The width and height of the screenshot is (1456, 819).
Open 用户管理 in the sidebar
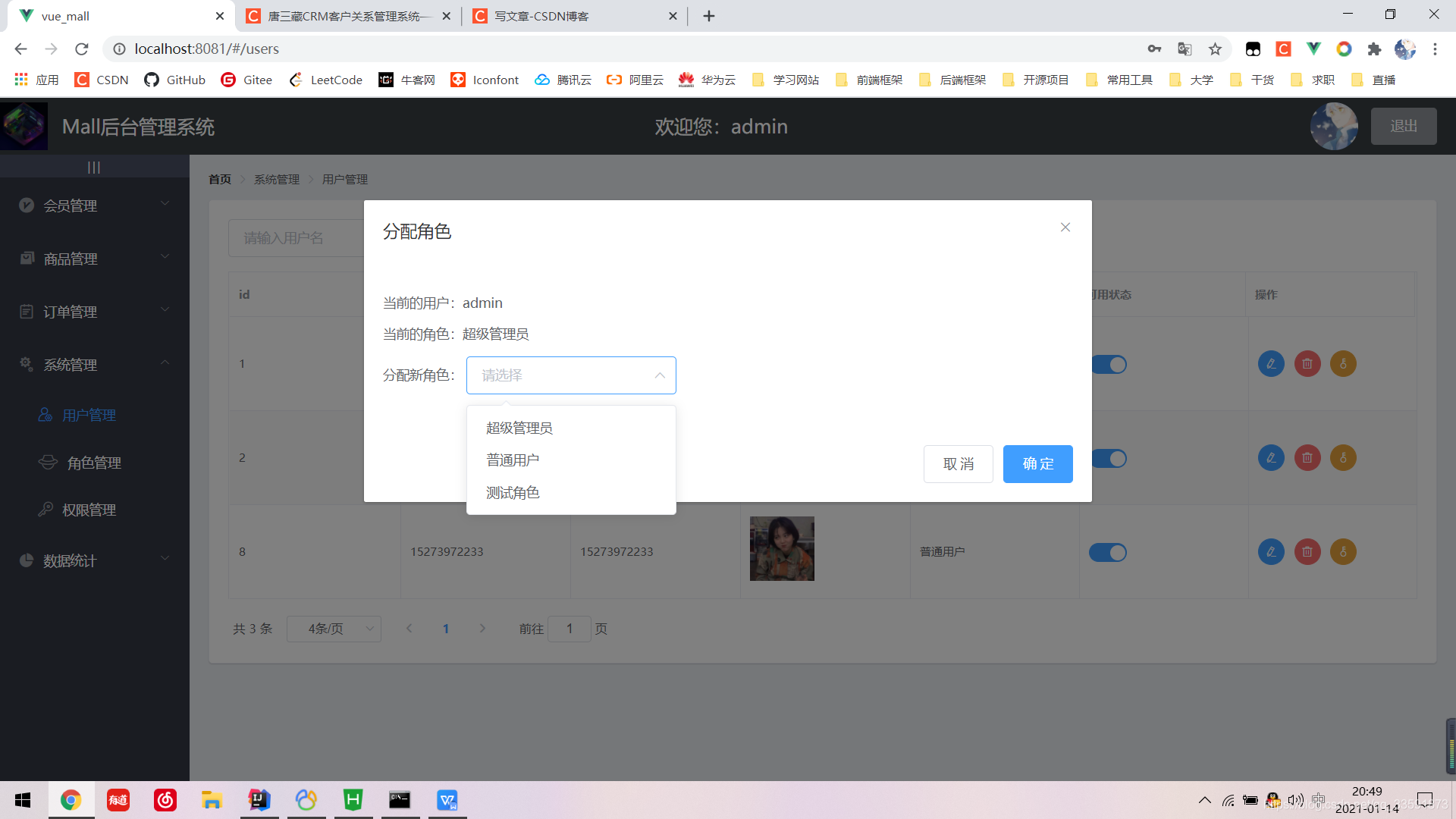click(95, 416)
